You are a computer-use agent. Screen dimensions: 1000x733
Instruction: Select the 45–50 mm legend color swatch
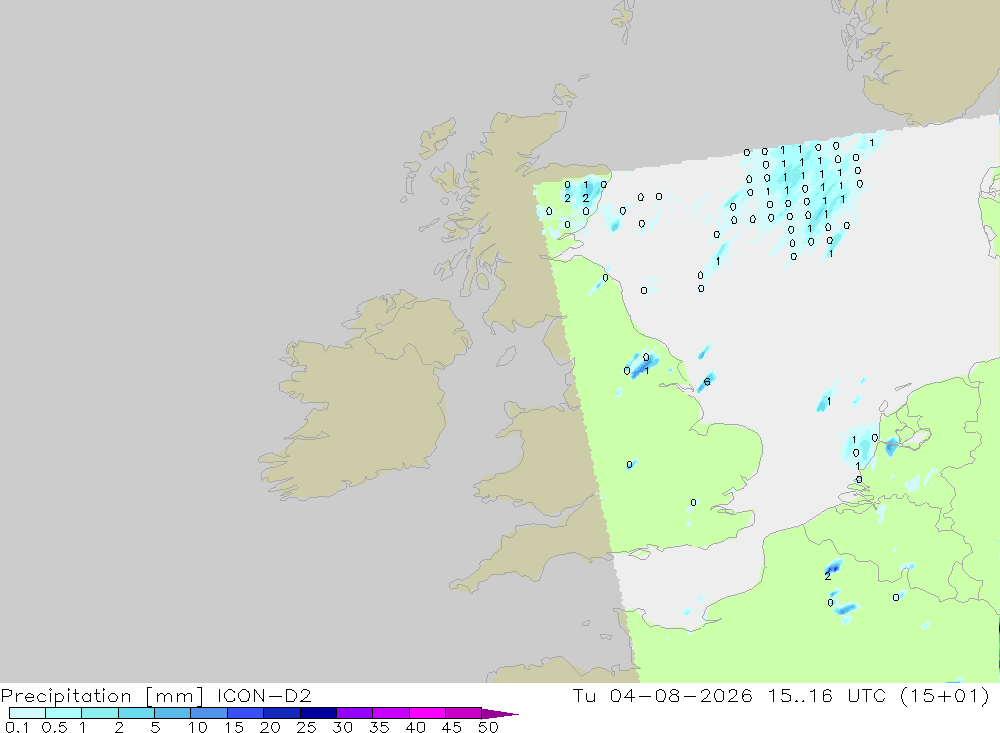(464, 713)
